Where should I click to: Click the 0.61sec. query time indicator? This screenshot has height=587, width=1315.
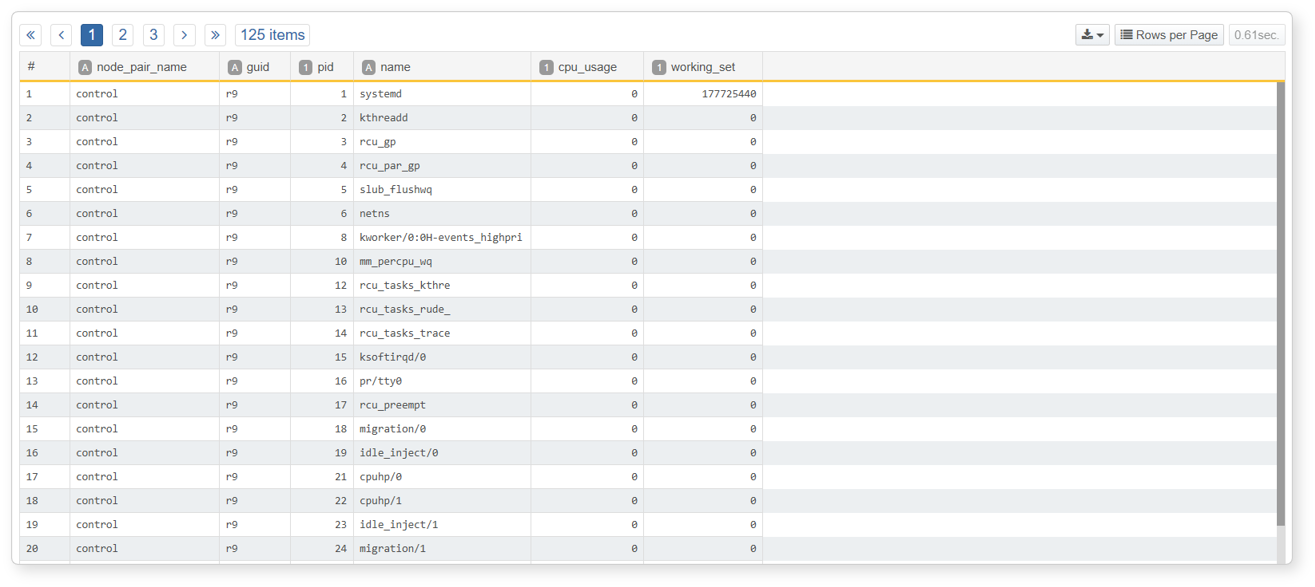tap(1256, 35)
